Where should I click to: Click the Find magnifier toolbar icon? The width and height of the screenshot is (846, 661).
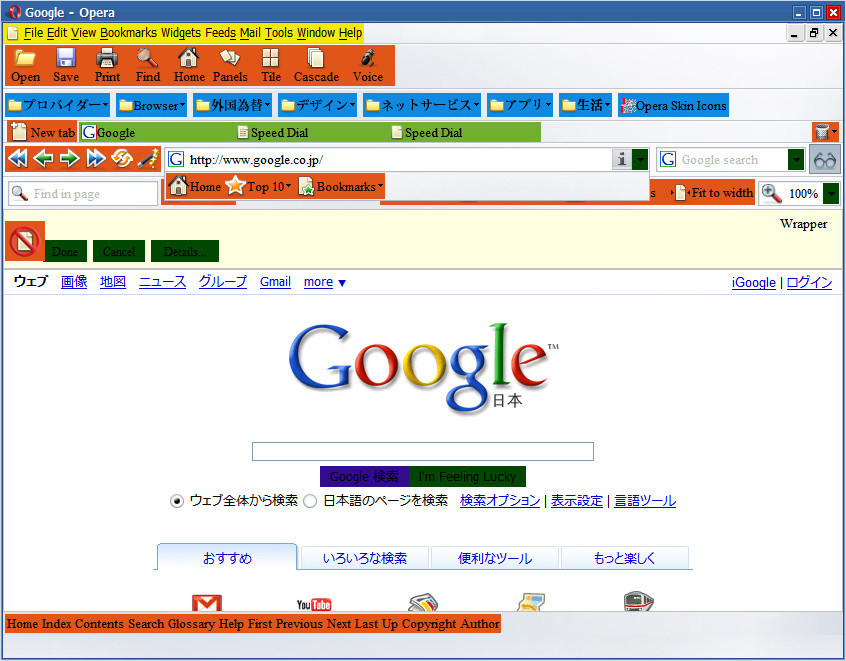pos(147,58)
